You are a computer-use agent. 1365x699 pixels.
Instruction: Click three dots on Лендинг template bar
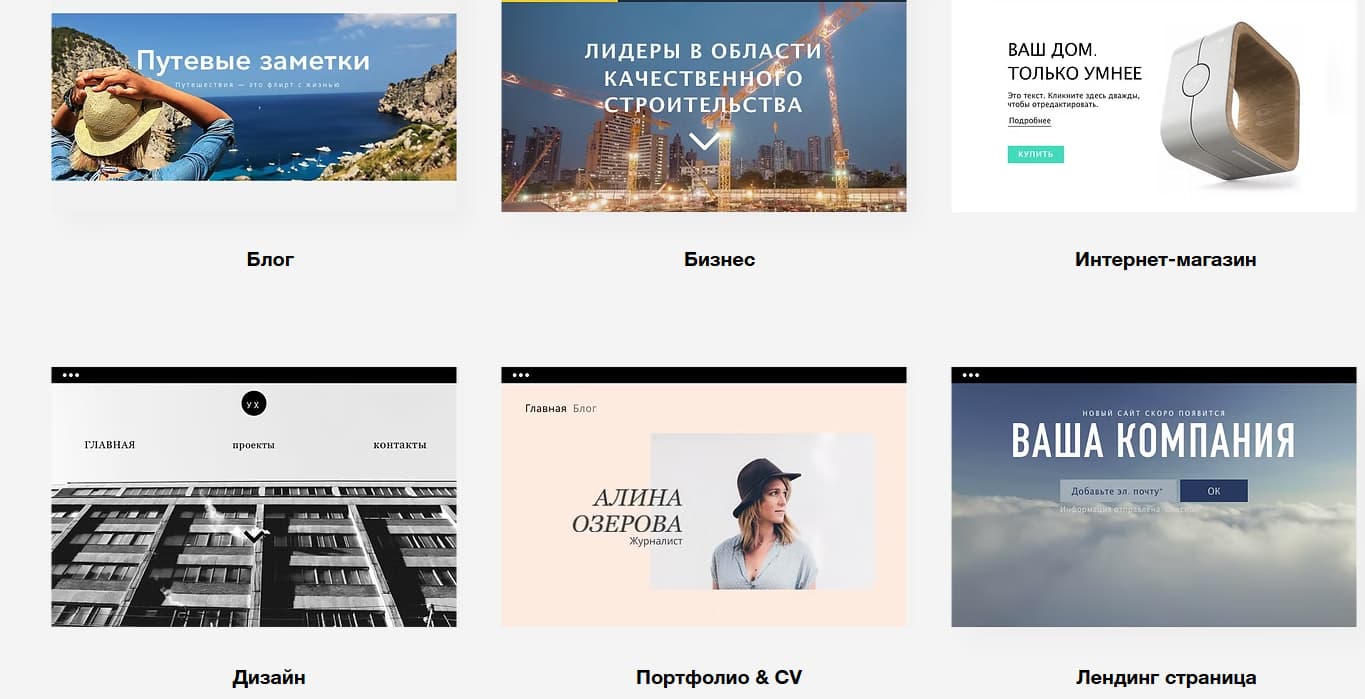pos(971,375)
